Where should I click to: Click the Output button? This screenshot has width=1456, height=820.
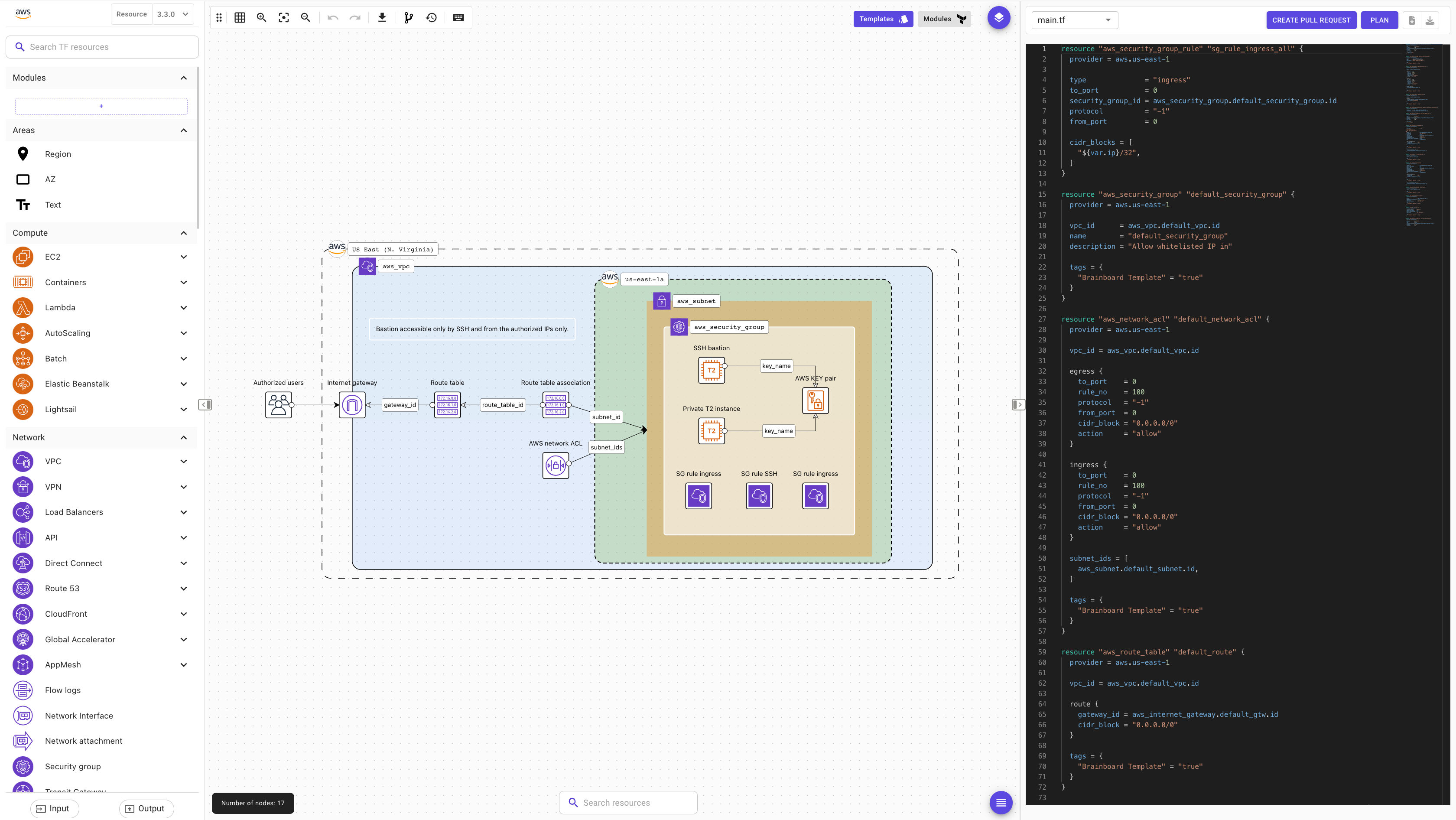click(x=146, y=808)
